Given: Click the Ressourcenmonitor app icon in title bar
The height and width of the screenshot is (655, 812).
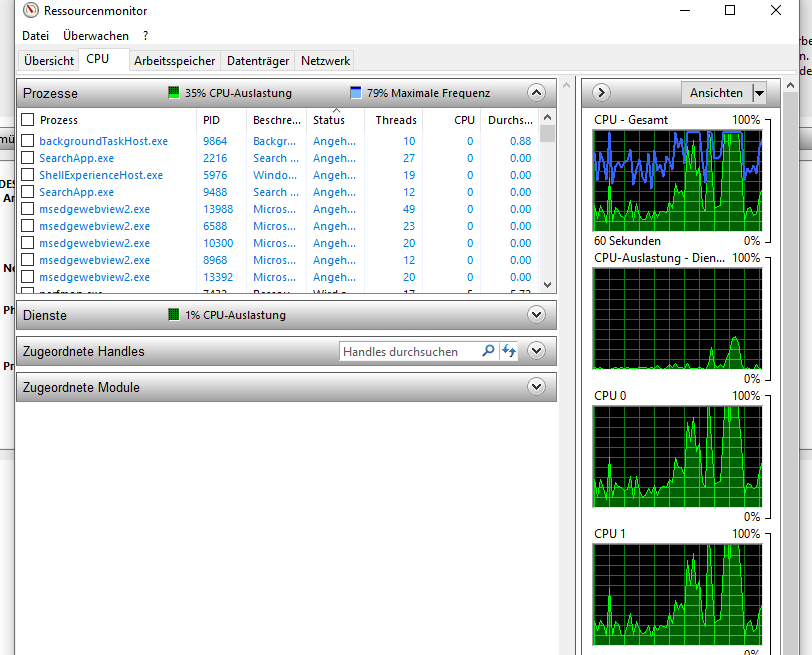Looking at the screenshot, I should 31,10.
